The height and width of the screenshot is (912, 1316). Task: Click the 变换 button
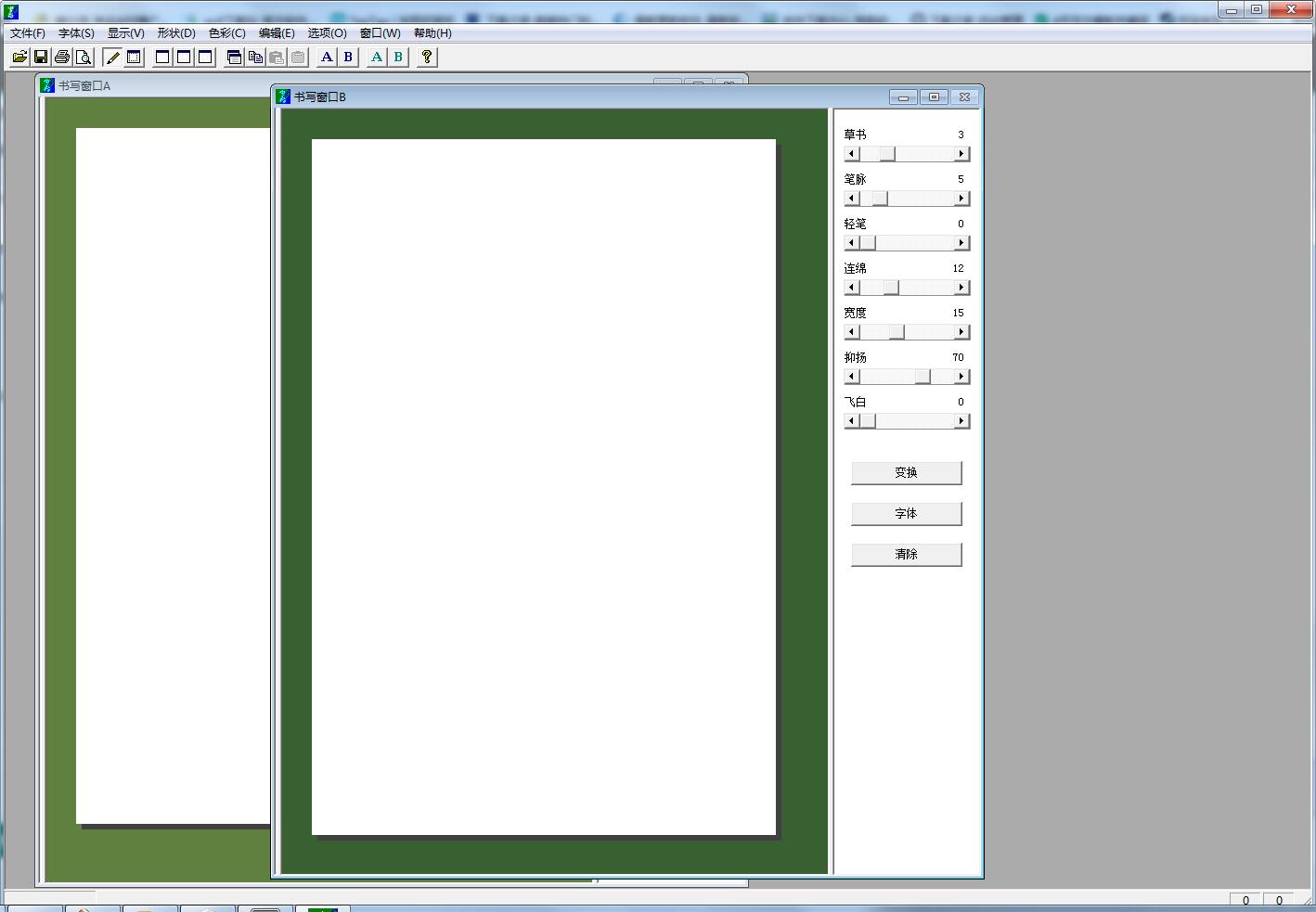907,472
